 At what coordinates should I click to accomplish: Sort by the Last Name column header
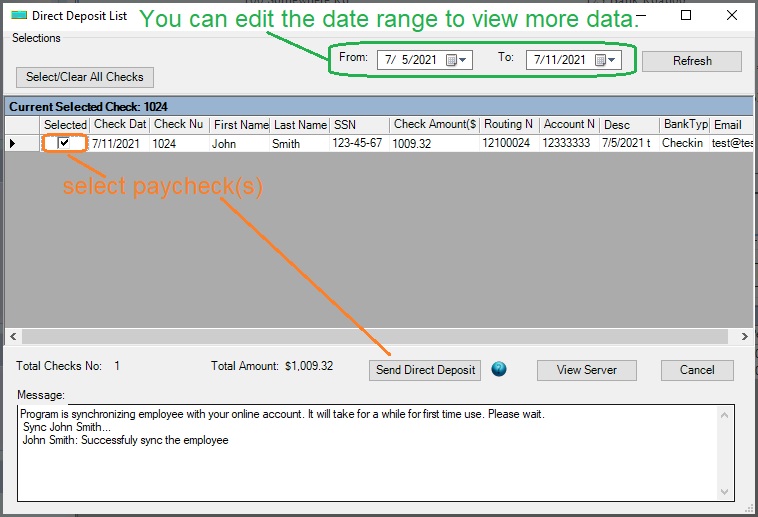pos(300,125)
